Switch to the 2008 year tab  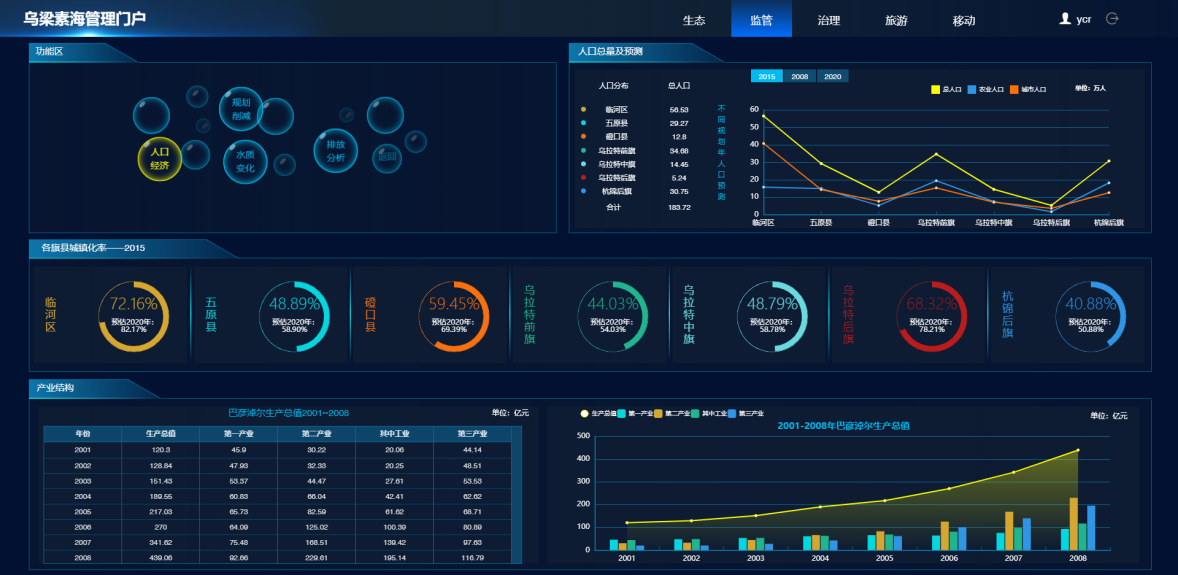coord(799,77)
